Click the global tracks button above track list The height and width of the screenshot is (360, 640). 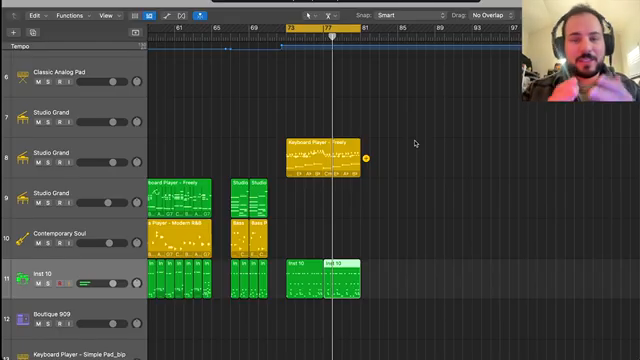point(135,33)
